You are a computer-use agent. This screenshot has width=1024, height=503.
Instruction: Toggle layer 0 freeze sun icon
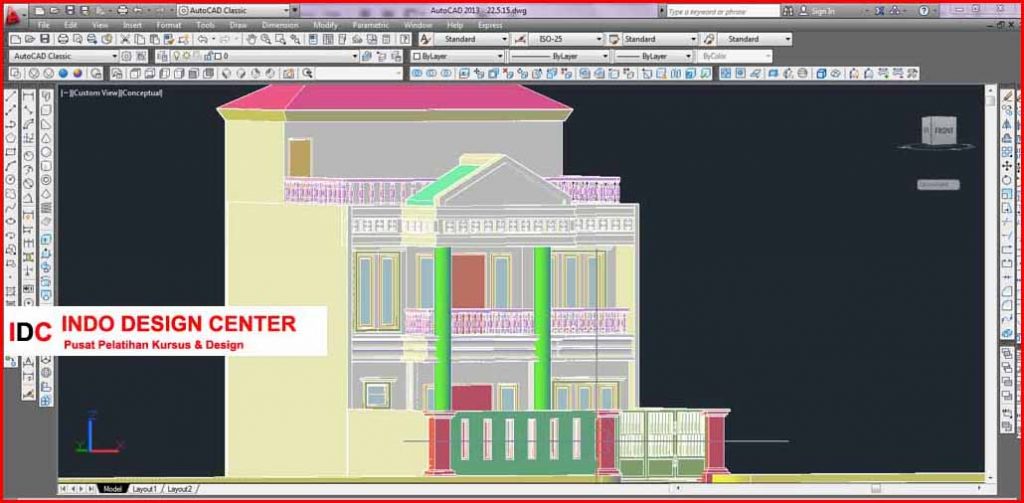(x=185, y=56)
